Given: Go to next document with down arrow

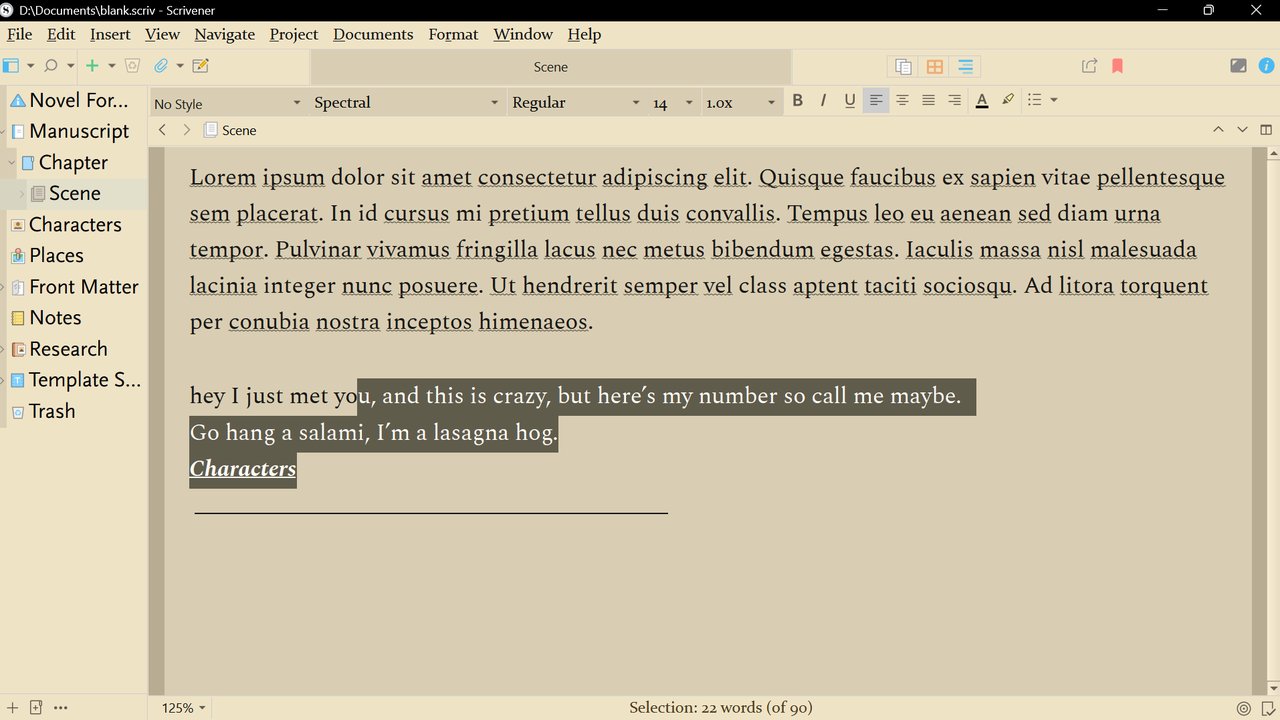Looking at the screenshot, I should point(1242,130).
